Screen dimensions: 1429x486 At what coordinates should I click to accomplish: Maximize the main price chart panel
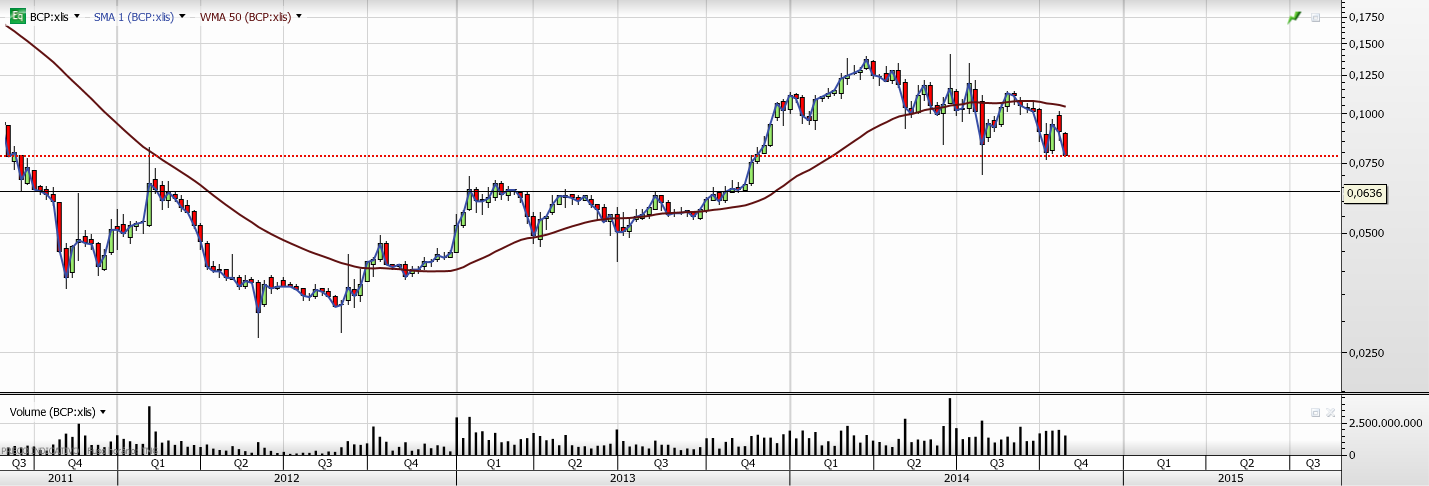point(1316,17)
